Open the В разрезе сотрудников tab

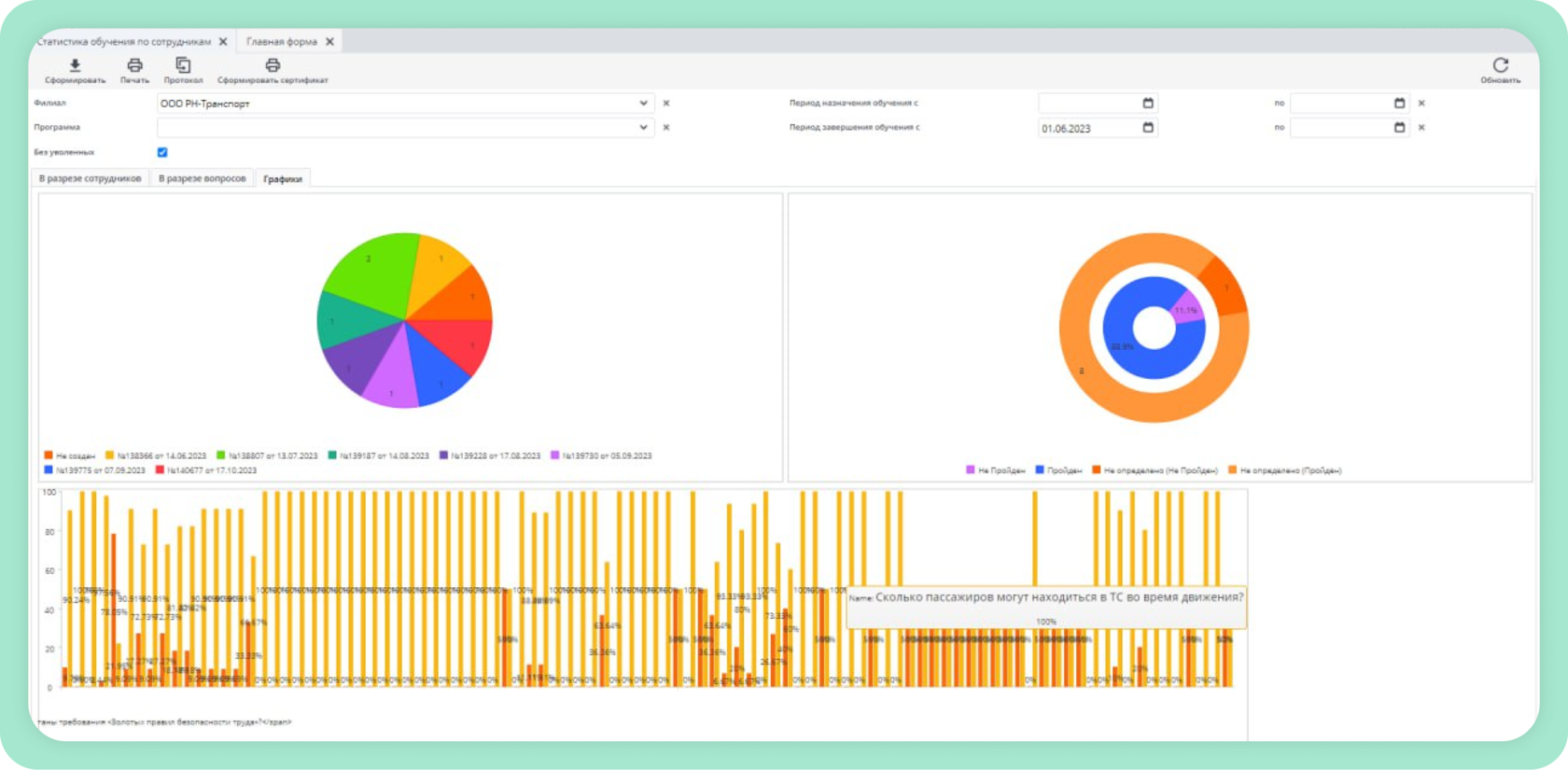click(90, 178)
